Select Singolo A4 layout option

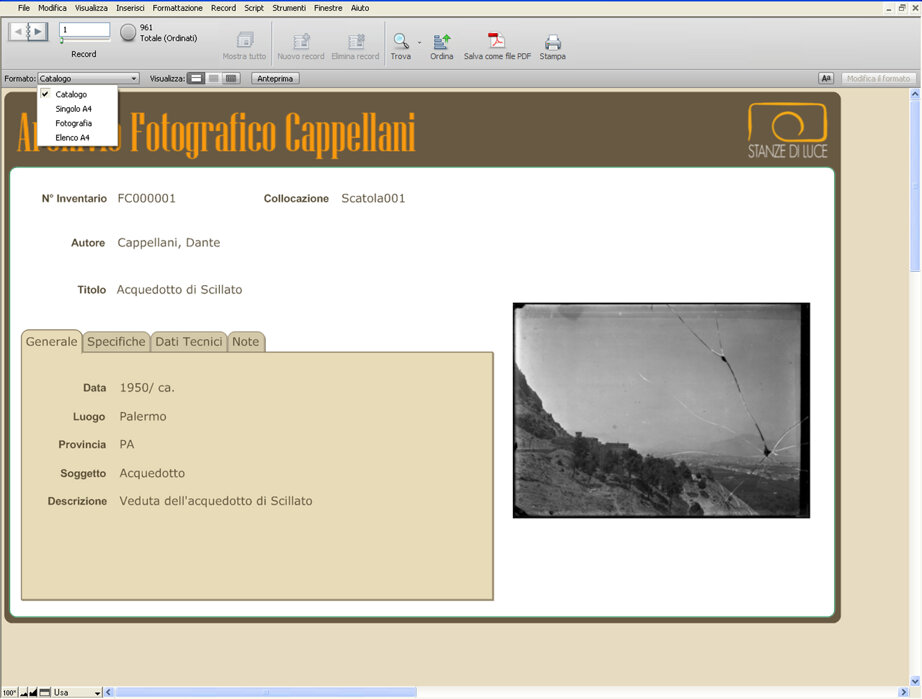[74, 109]
